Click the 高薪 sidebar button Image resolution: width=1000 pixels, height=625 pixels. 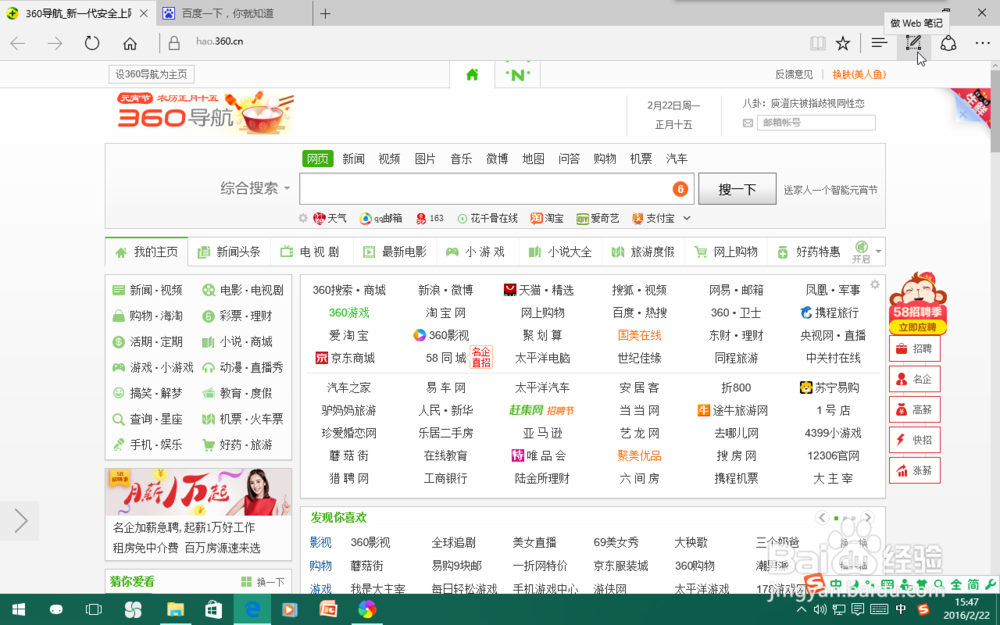pyautogui.click(x=915, y=409)
